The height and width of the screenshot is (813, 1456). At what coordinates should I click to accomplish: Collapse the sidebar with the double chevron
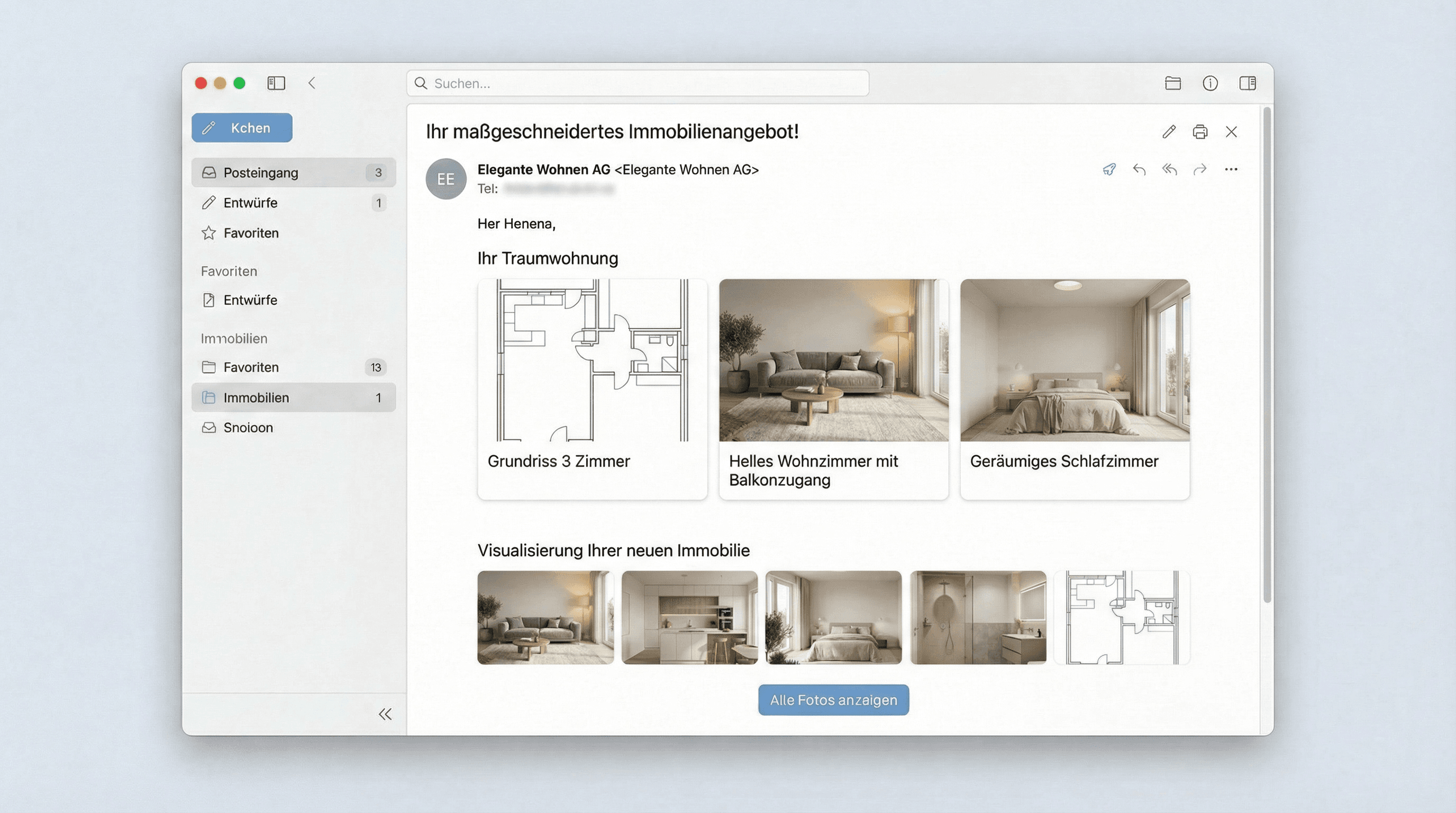coord(386,715)
